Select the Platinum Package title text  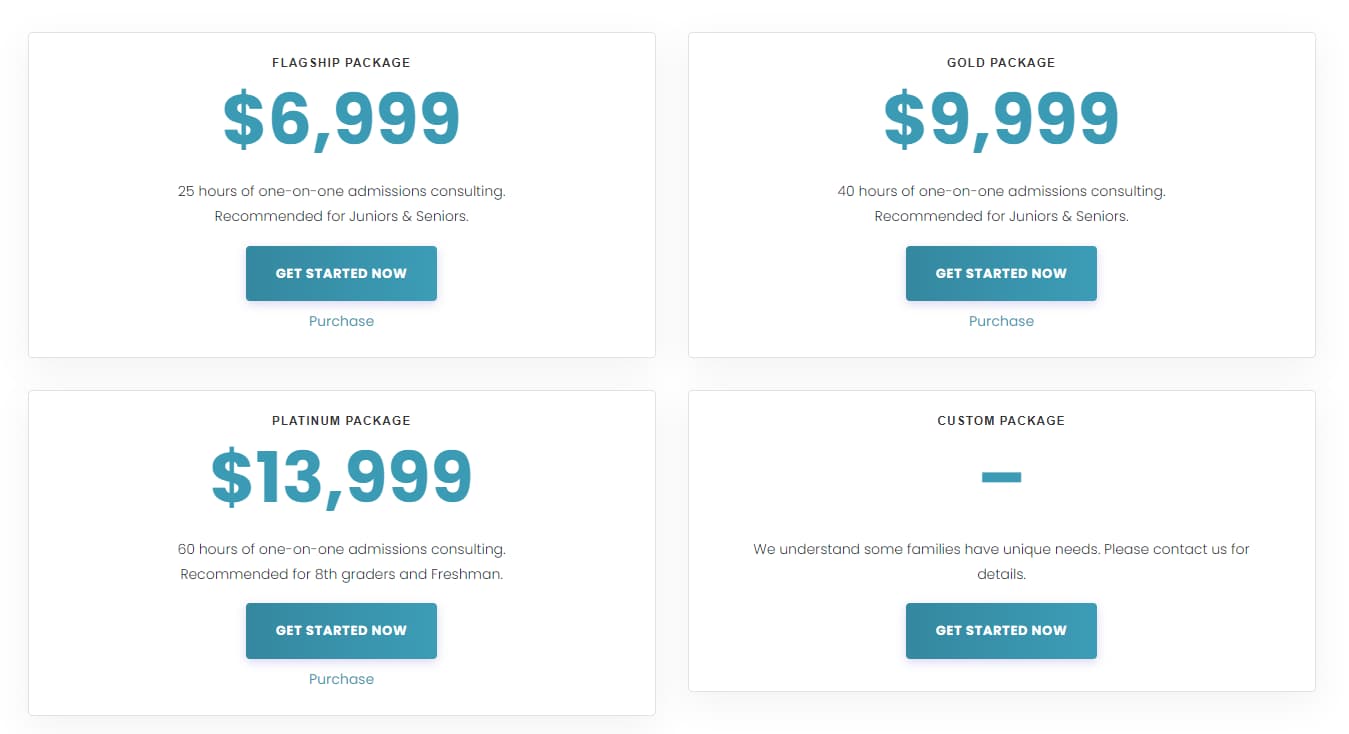click(341, 420)
